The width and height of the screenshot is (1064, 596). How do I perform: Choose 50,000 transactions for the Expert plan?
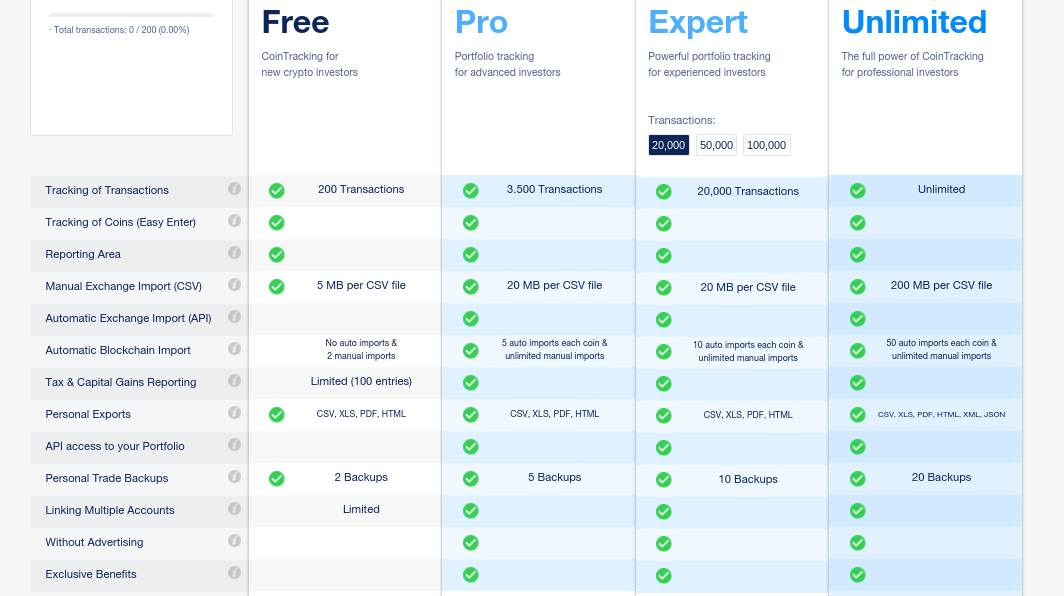click(716, 145)
